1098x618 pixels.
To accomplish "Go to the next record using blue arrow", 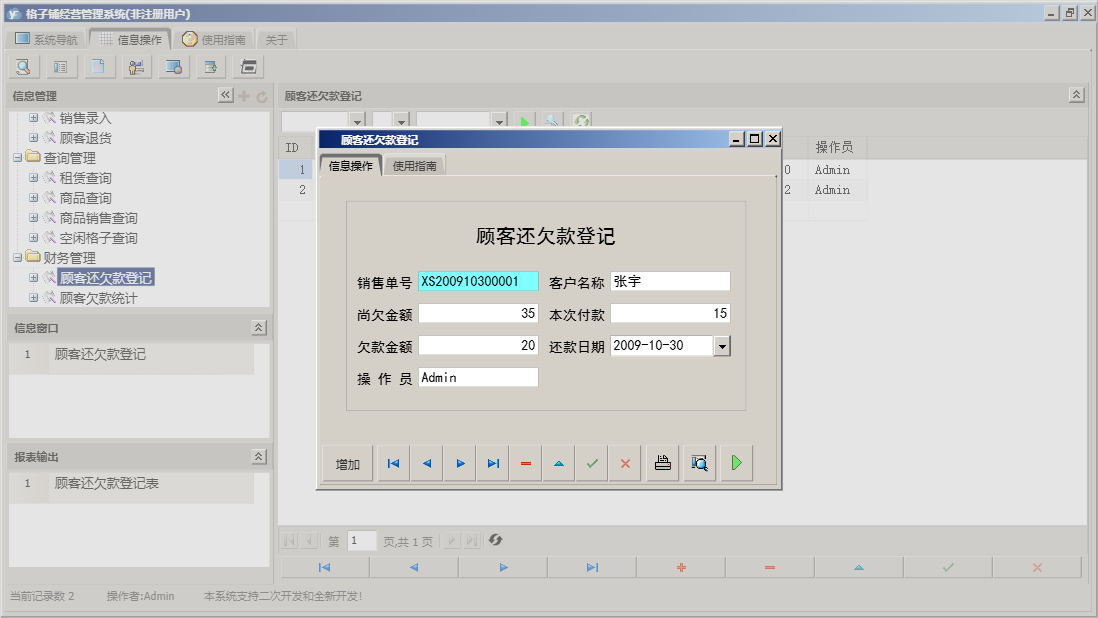I will (459, 462).
